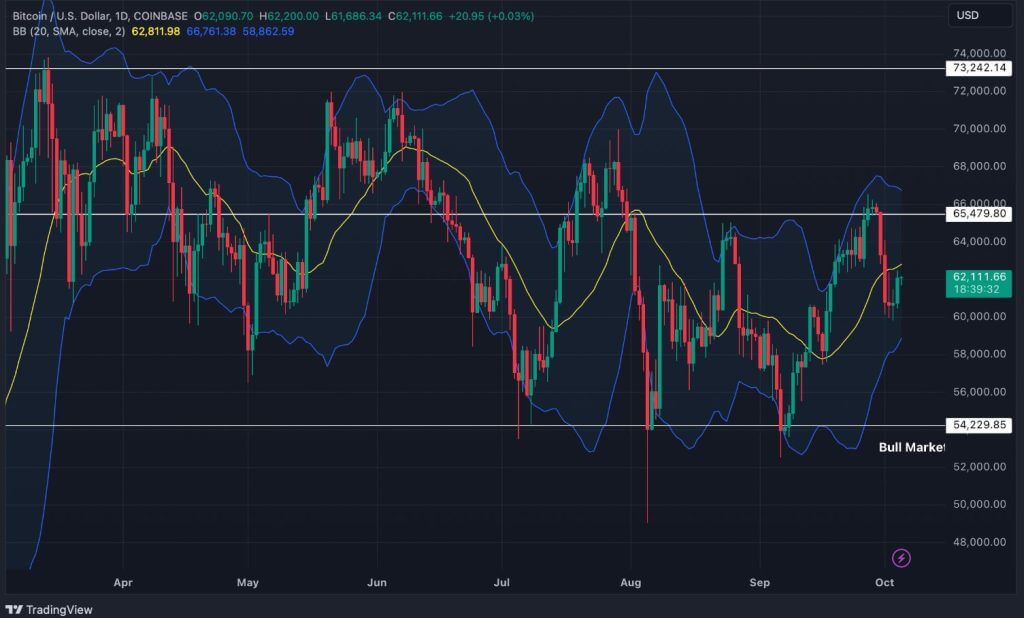Click the Aug label on time axis

631,582
